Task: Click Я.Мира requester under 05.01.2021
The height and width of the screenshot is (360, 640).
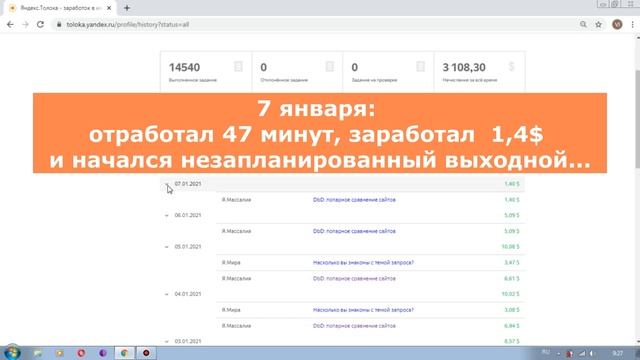Action: (x=231, y=262)
